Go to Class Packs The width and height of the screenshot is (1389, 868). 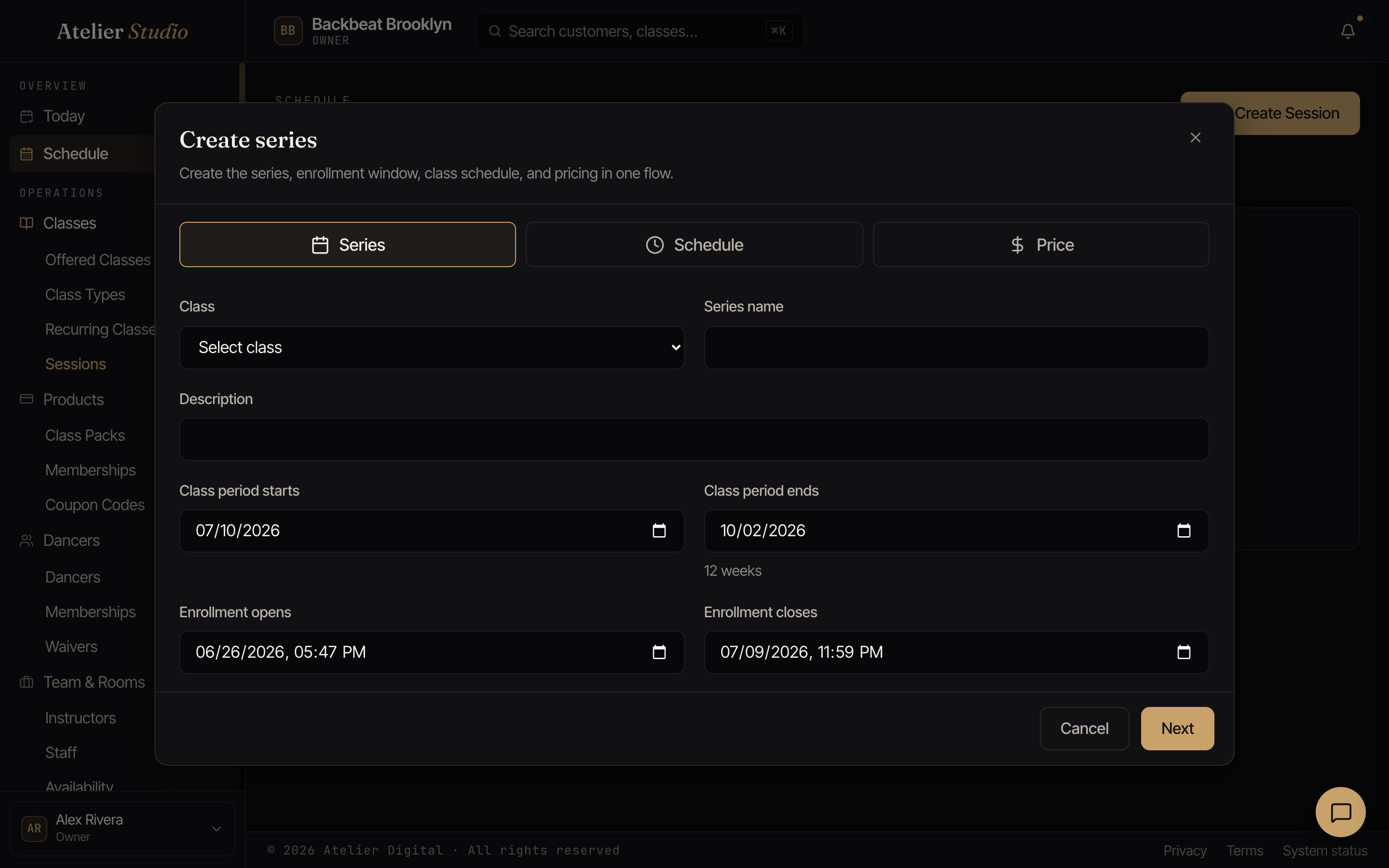click(x=85, y=436)
